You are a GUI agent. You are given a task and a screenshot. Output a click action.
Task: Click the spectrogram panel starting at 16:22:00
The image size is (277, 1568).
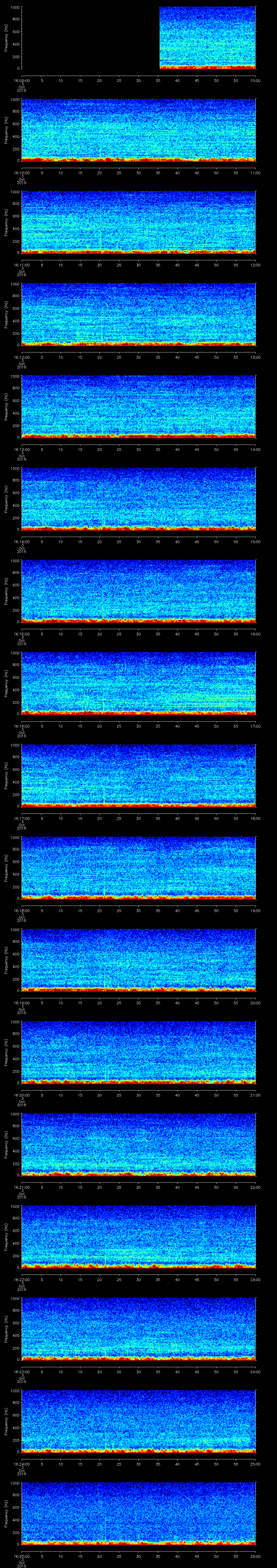pos(139,1237)
